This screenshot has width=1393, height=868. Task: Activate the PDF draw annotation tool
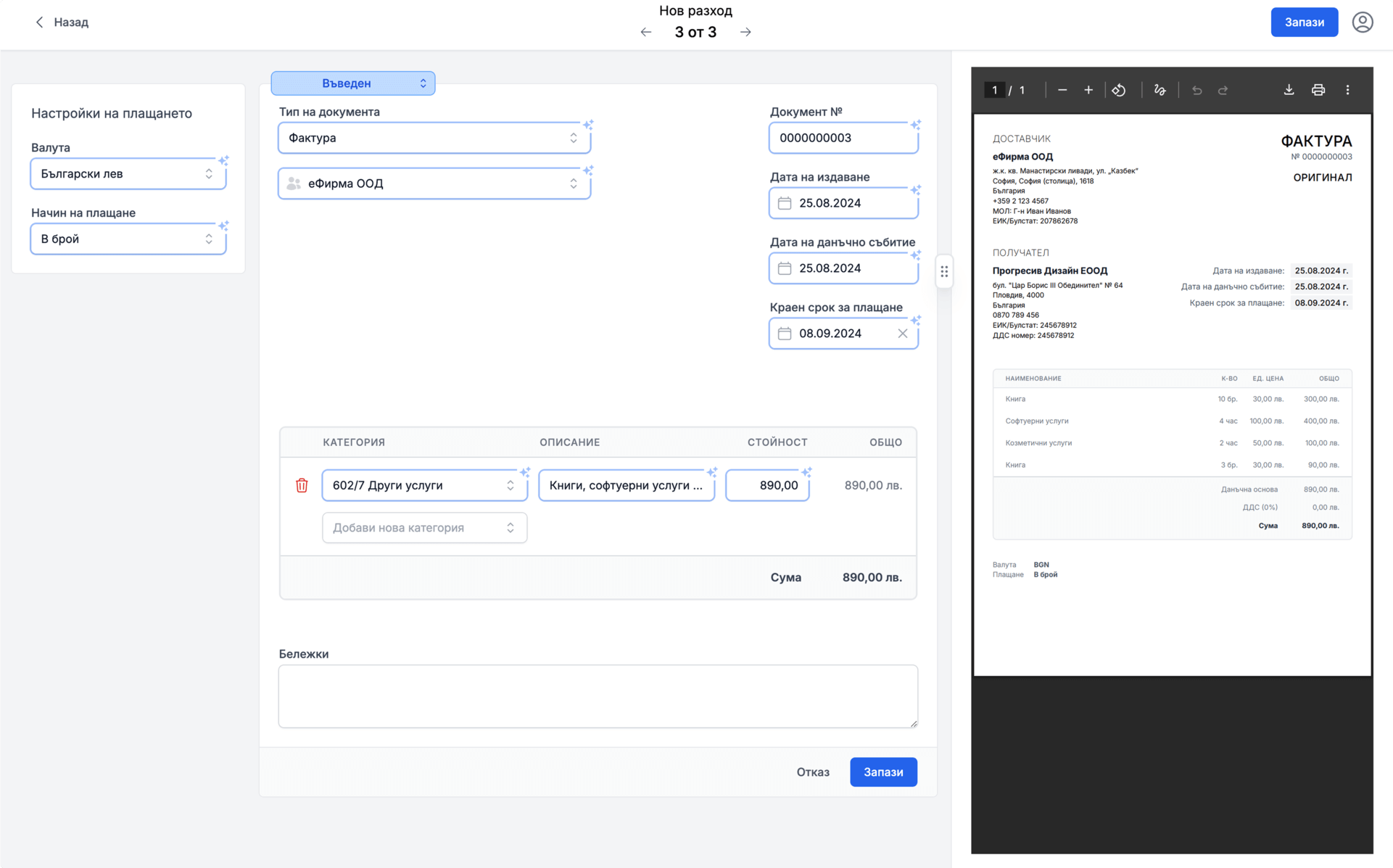point(1160,90)
